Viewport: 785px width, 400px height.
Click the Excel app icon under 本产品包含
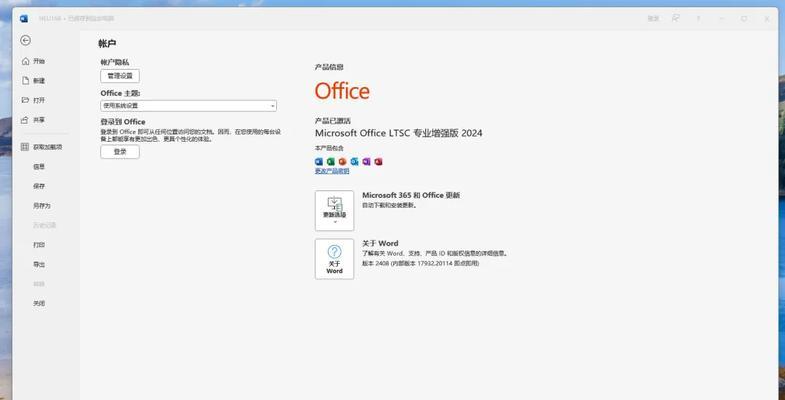331,162
